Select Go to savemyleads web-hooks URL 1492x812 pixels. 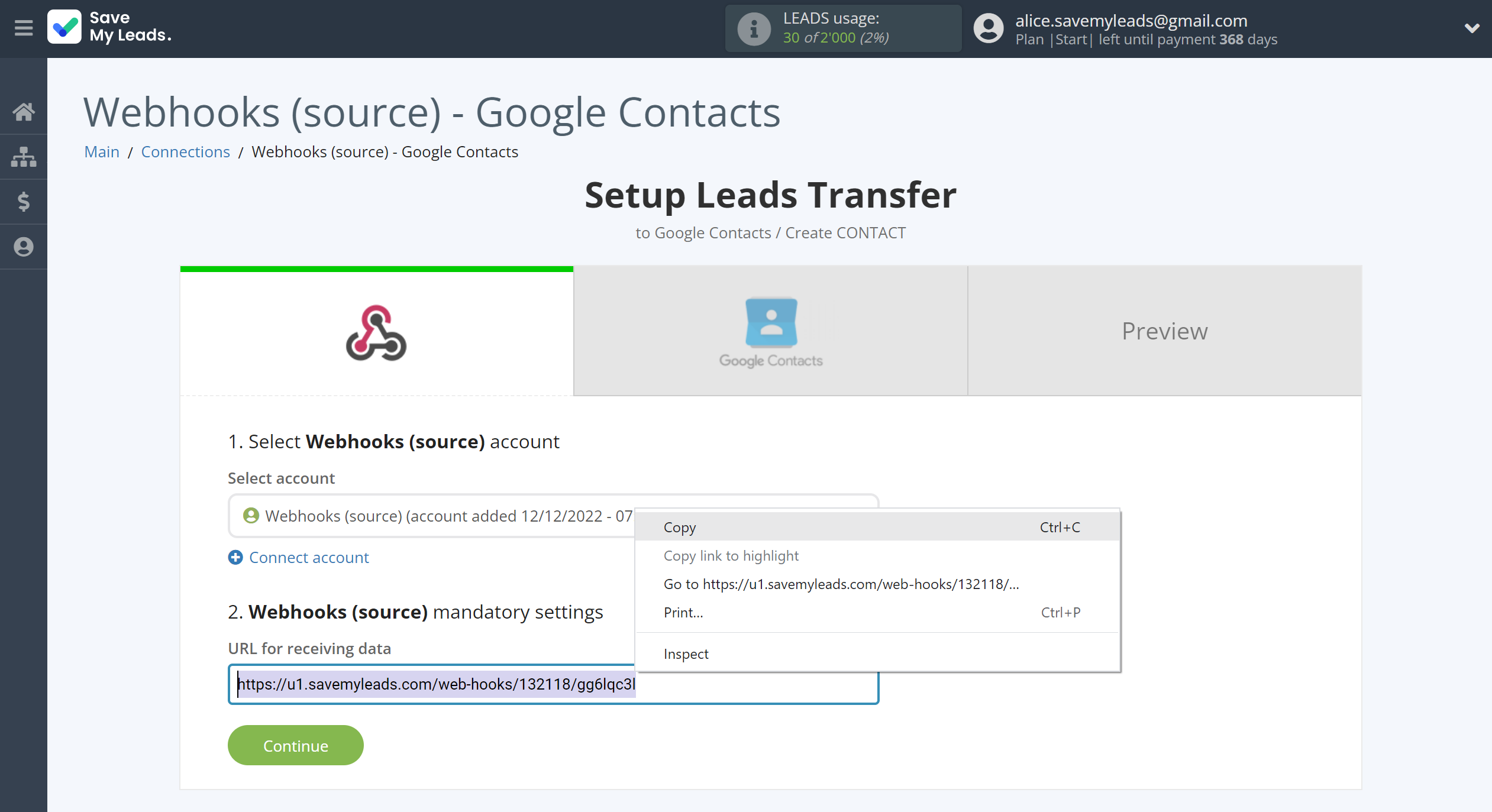[x=840, y=584]
